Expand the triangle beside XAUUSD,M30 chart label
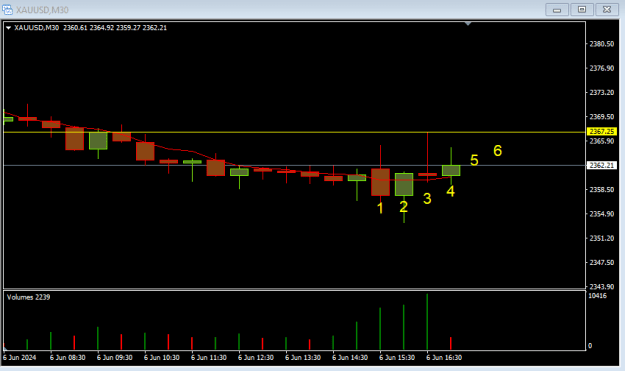Screen dimensions: 625x371 [x=8, y=28]
